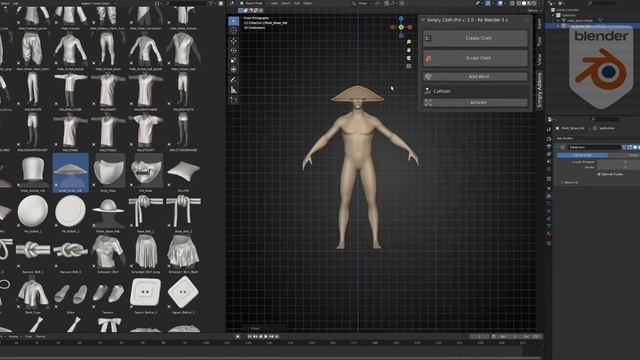The image size is (640, 360).
Task: Click the red X axis of navigation gizmo
Action: pos(409,27)
